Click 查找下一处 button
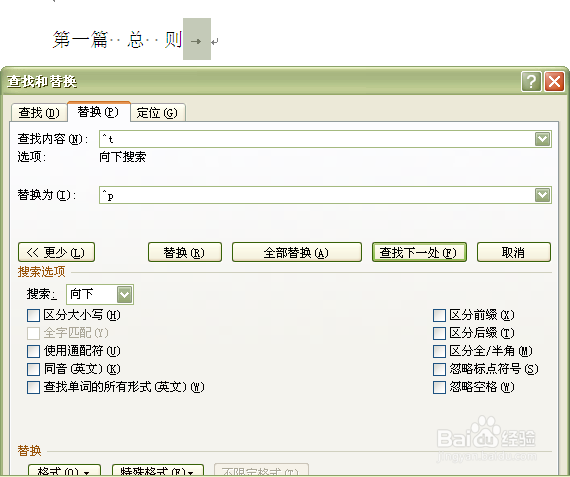Viewport: 570px width, 477px height. pyautogui.click(x=419, y=252)
